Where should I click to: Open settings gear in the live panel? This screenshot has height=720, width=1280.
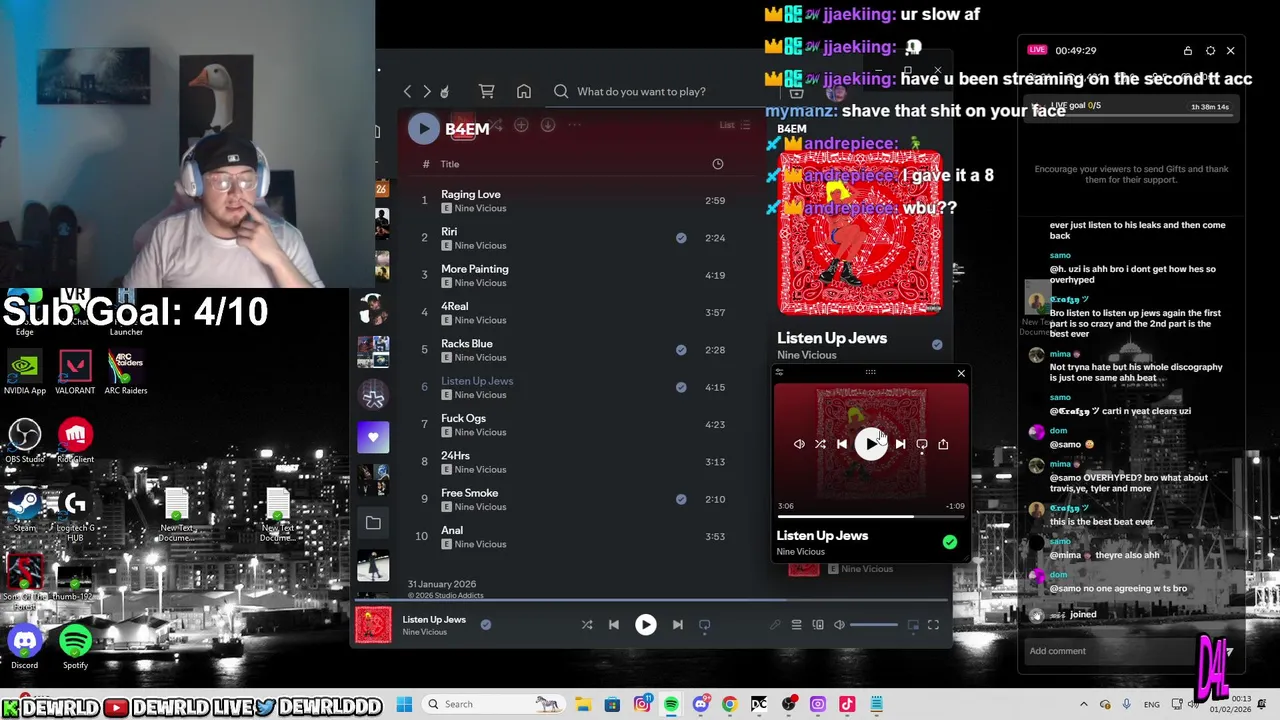click(1210, 51)
